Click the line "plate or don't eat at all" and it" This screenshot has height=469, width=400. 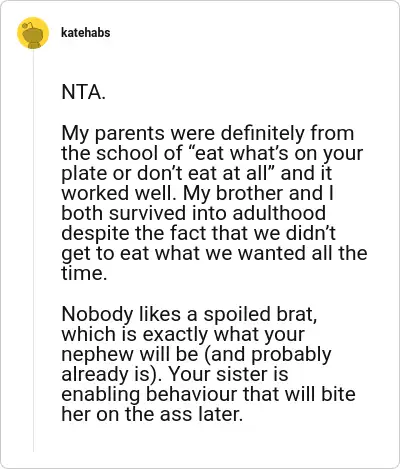click(x=197, y=173)
